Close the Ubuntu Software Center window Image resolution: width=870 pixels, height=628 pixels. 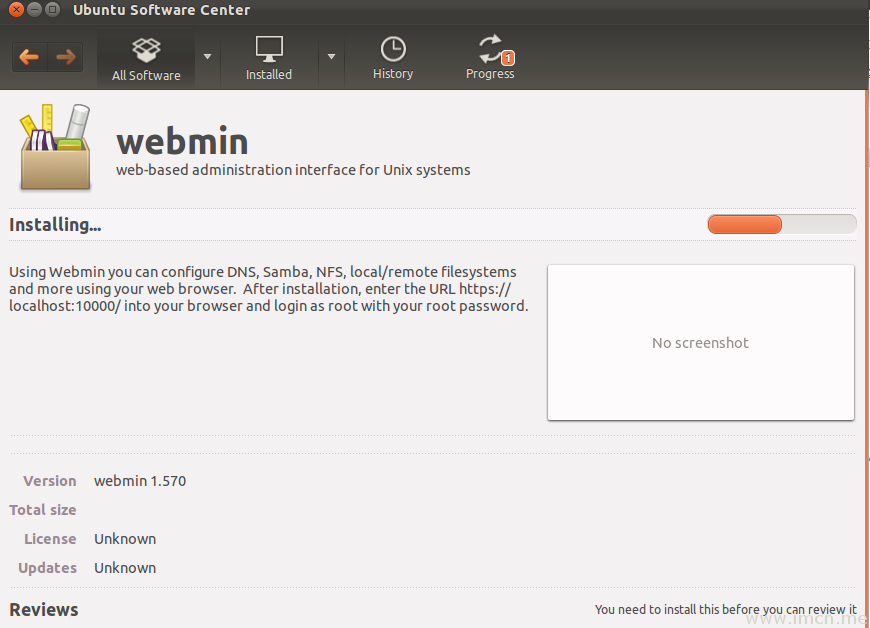pos(17,9)
